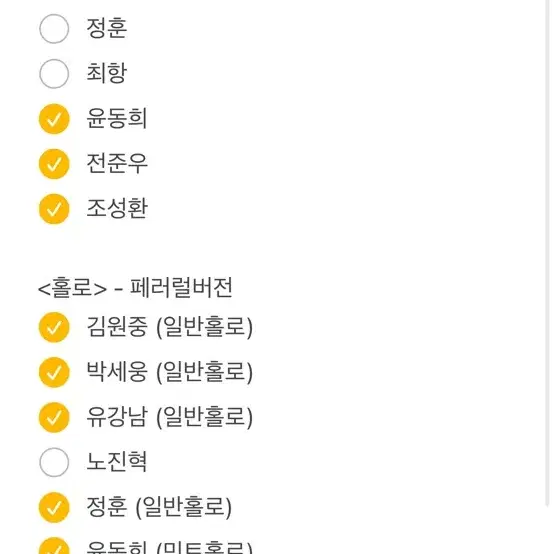The width and height of the screenshot is (554, 554).
Task: Toggle off the 조성환 checkbox
Action: (x=54, y=209)
